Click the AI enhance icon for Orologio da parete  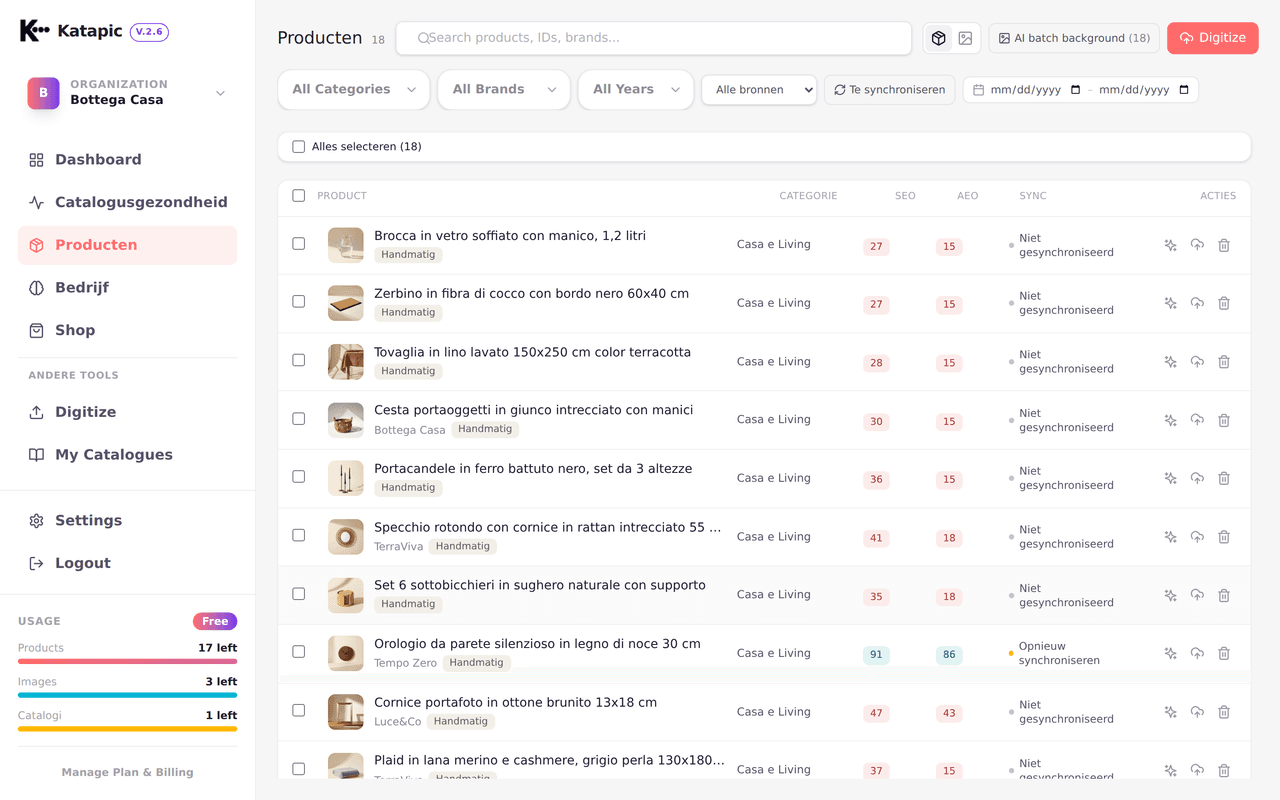[x=1170, y=653]
